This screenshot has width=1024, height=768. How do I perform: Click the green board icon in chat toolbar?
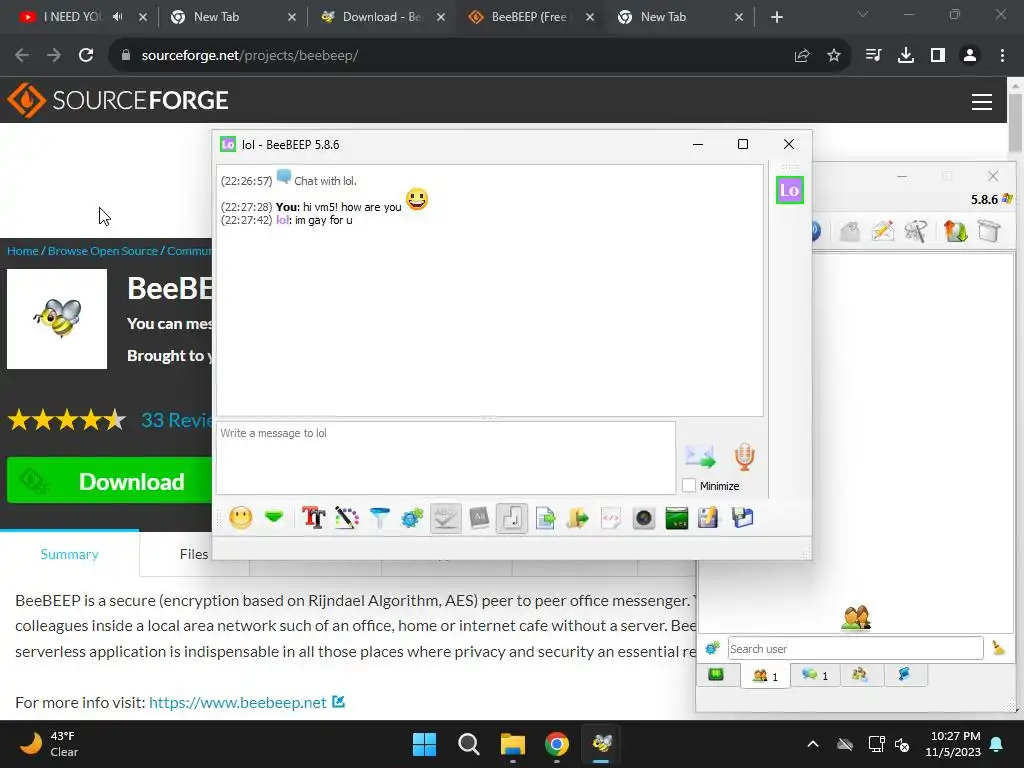click(677, 519)
